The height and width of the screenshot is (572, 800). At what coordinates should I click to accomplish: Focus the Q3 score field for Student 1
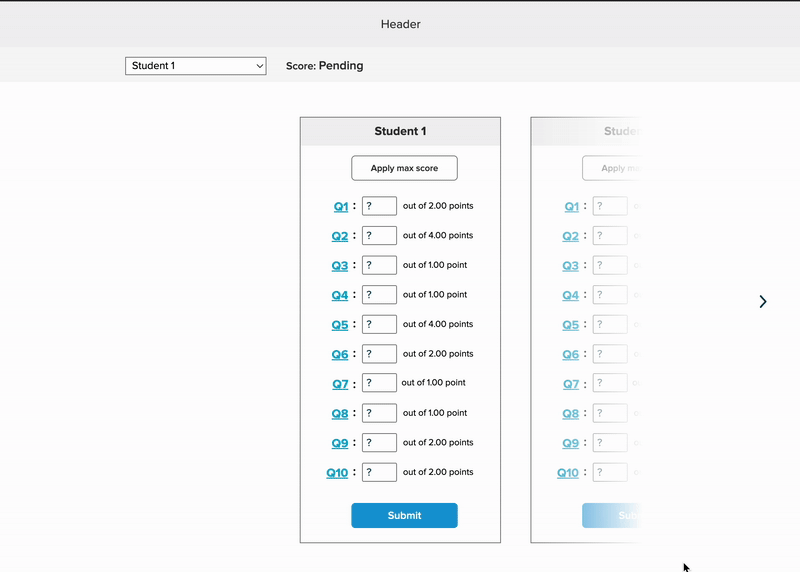pos(379,265)
